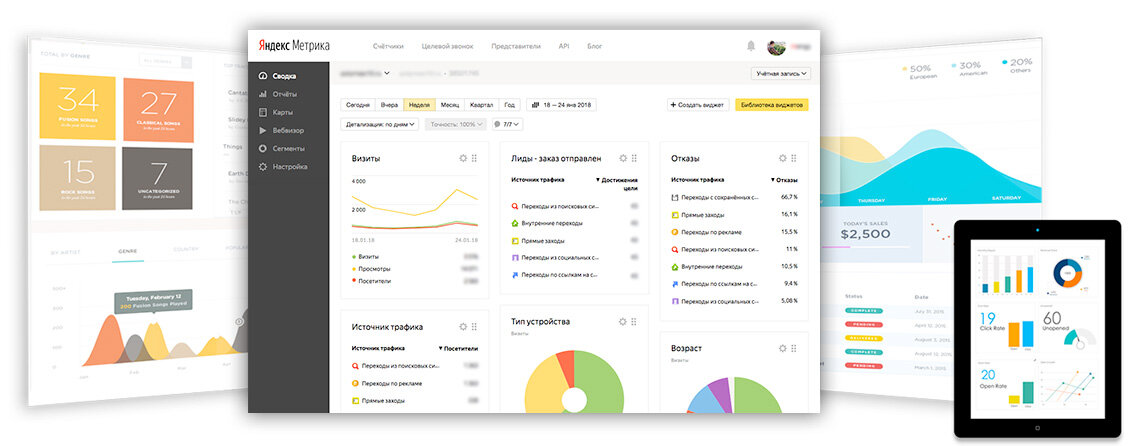This screenshot has height=446, width=1140.
Task: Expand the counter name dropdown chevron
Action: tap(387, 73)
